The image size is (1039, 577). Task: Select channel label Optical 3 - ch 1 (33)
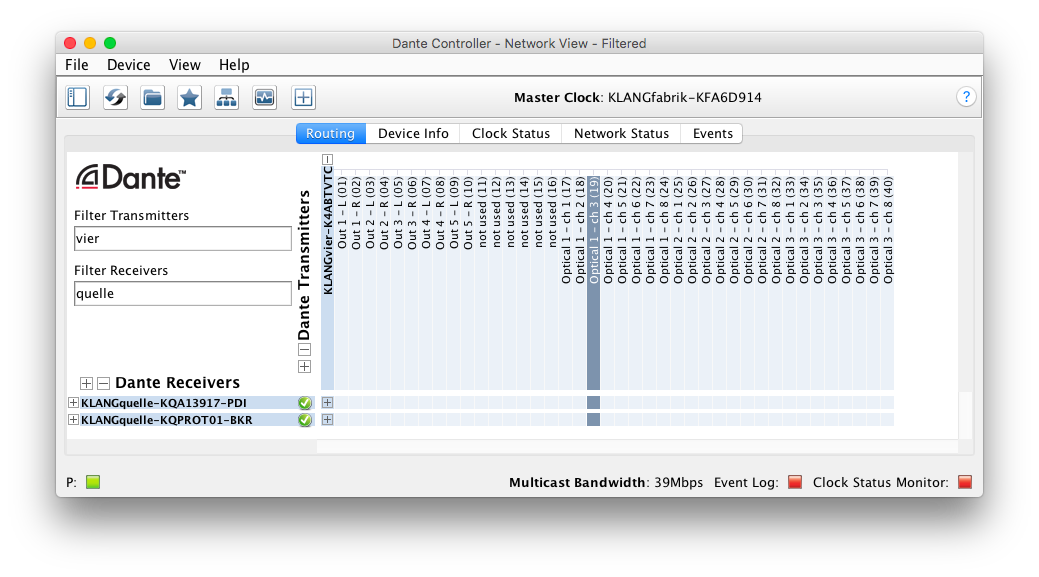click(x=790, y=231)
